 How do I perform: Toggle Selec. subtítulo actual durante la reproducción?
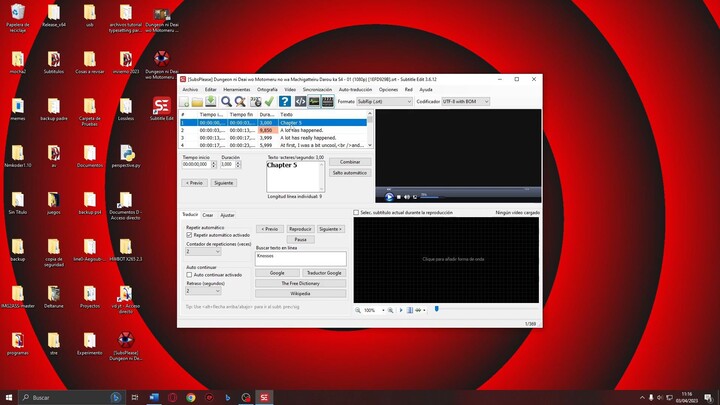coord(357,212)
